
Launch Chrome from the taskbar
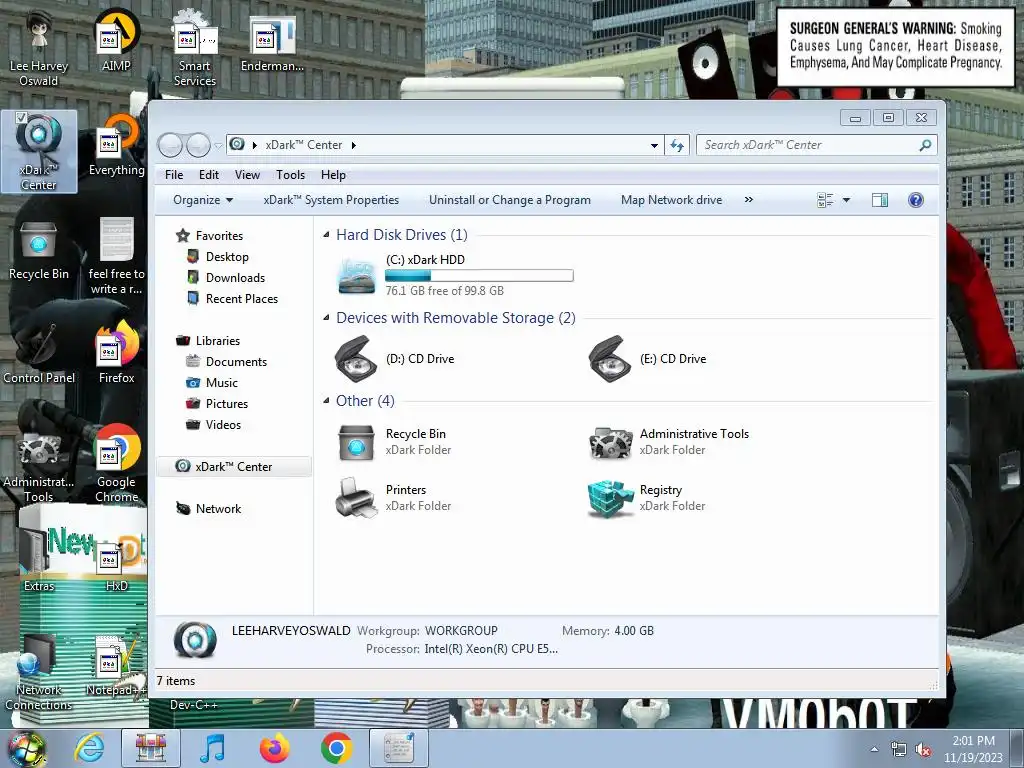pos(336,748)
